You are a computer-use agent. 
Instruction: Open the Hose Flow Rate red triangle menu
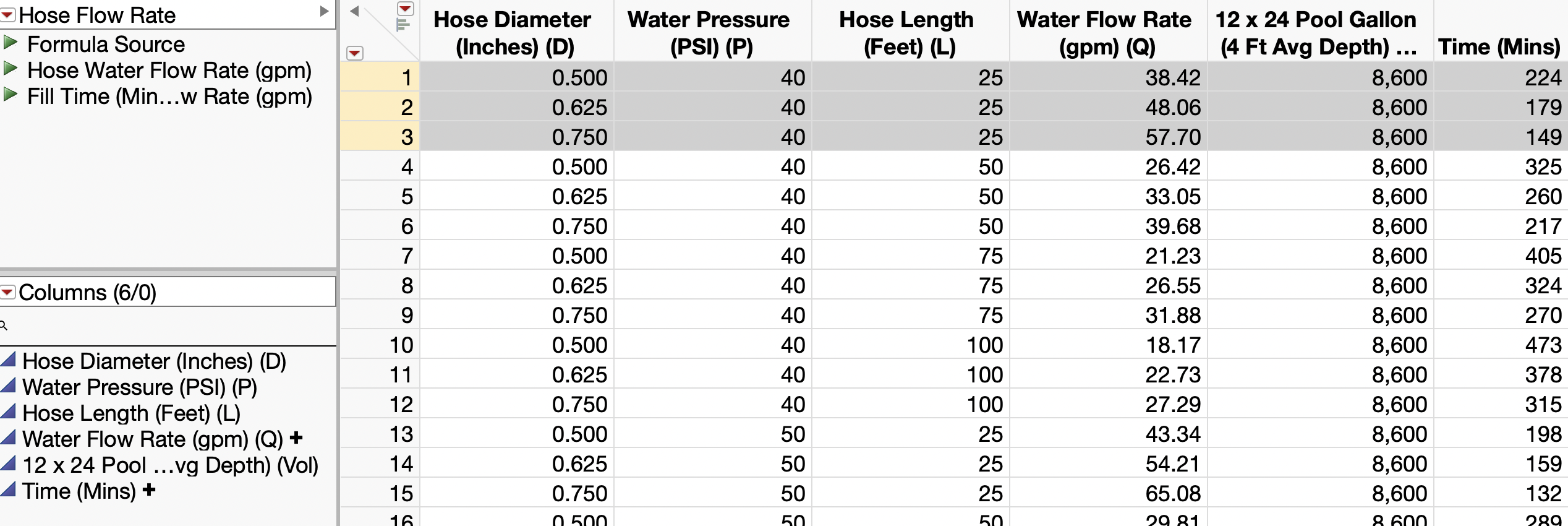7,15
